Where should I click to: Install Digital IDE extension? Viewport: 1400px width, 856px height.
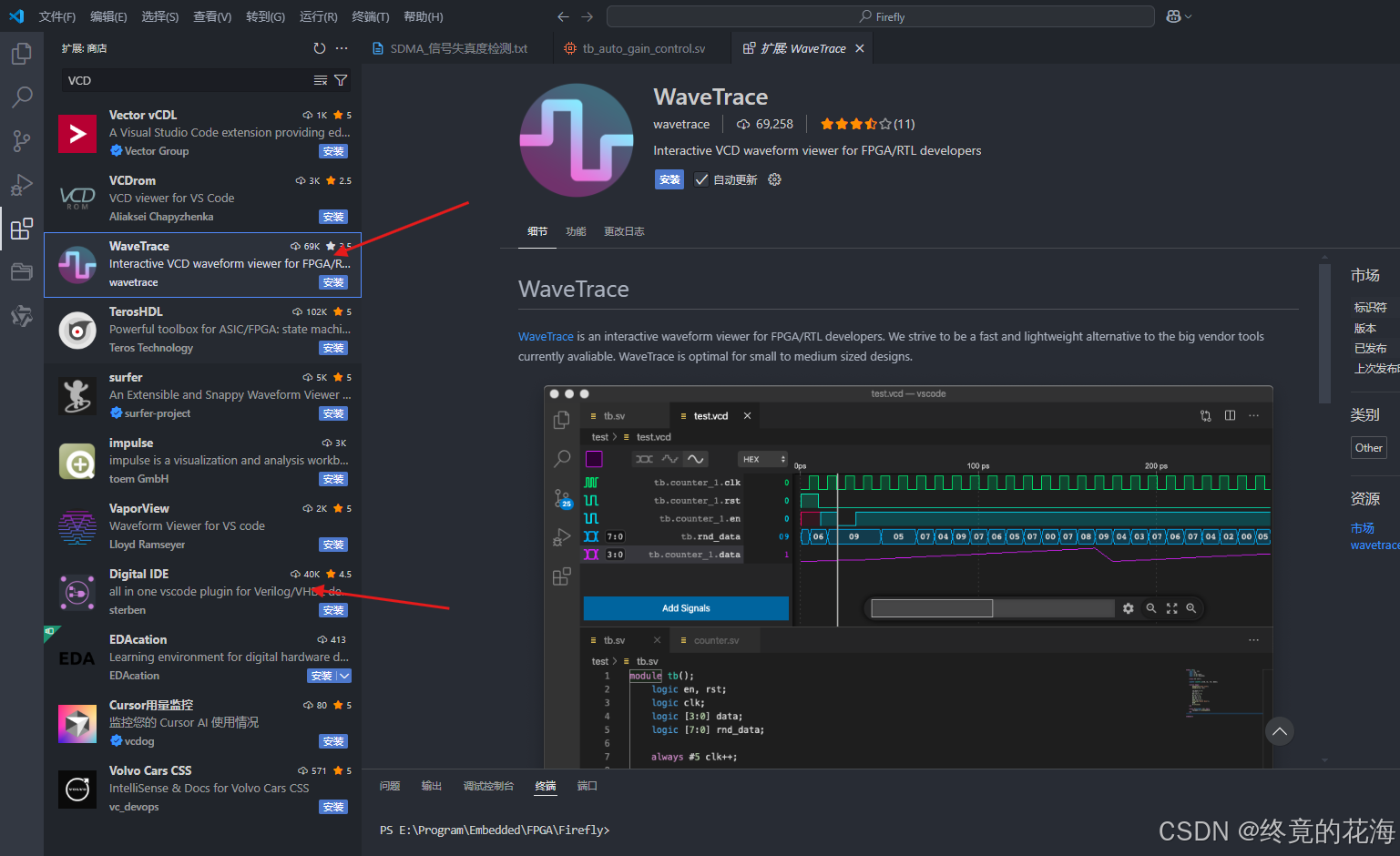pyautogui.click(x=333, y=611)
